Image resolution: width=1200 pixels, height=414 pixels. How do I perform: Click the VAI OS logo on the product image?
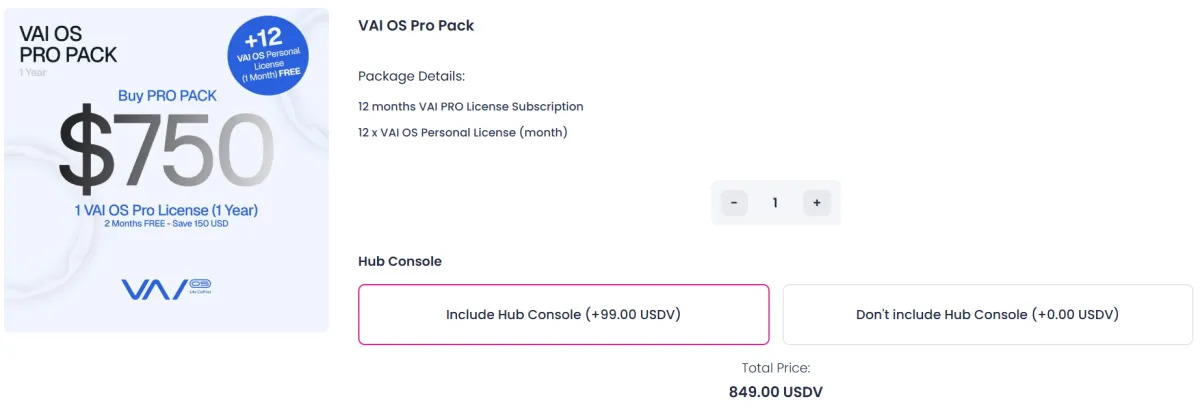166,288
